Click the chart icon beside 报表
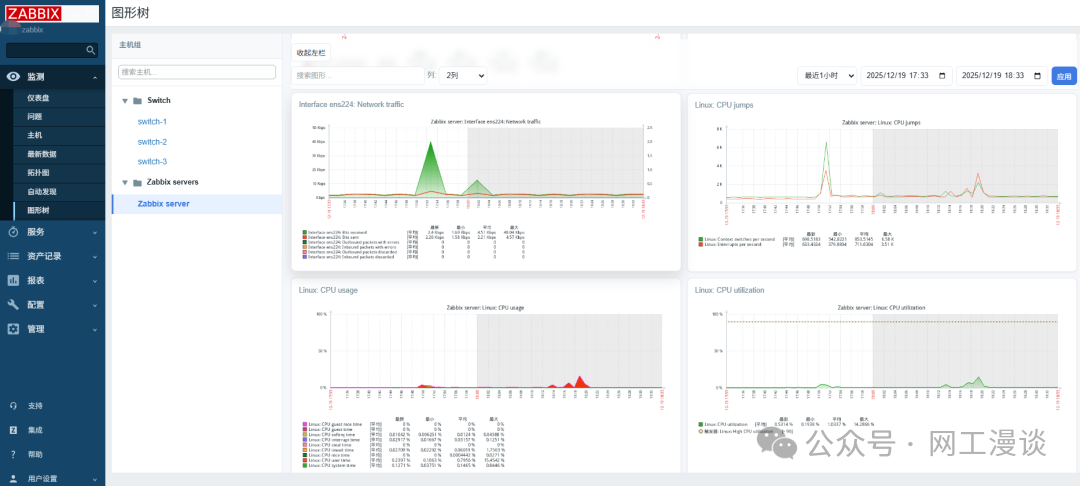The image size is (1080, 486). [13, 280]
